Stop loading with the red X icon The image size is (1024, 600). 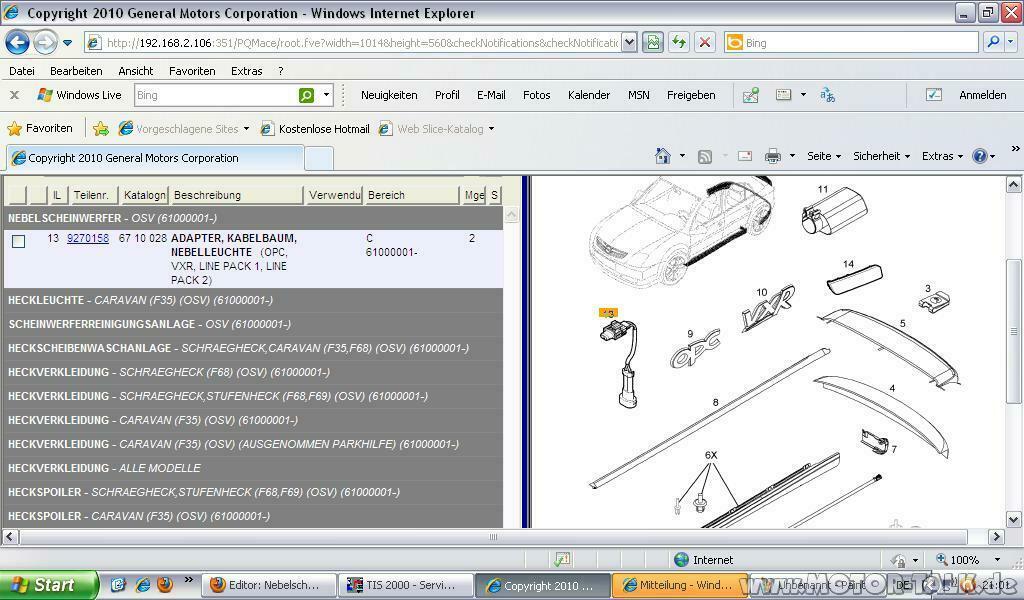coord(705,42)
